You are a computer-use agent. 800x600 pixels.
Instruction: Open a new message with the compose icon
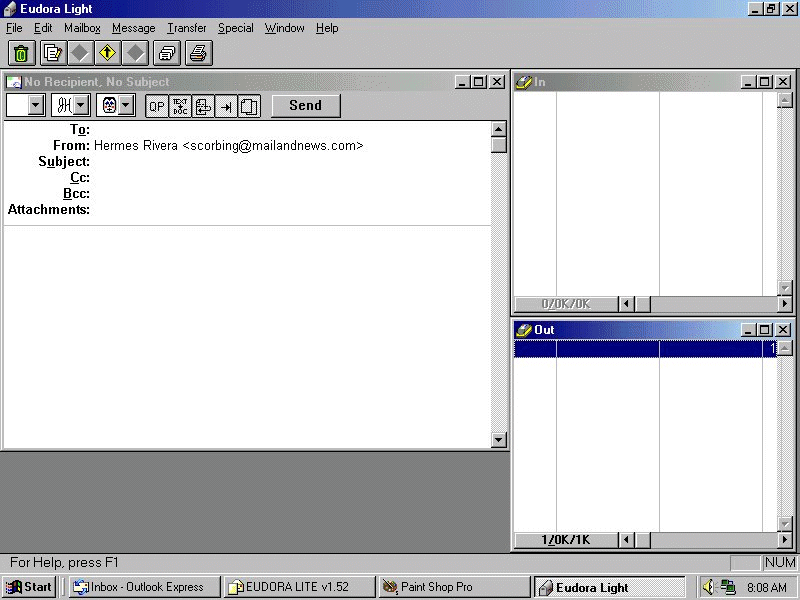[51, 52]
